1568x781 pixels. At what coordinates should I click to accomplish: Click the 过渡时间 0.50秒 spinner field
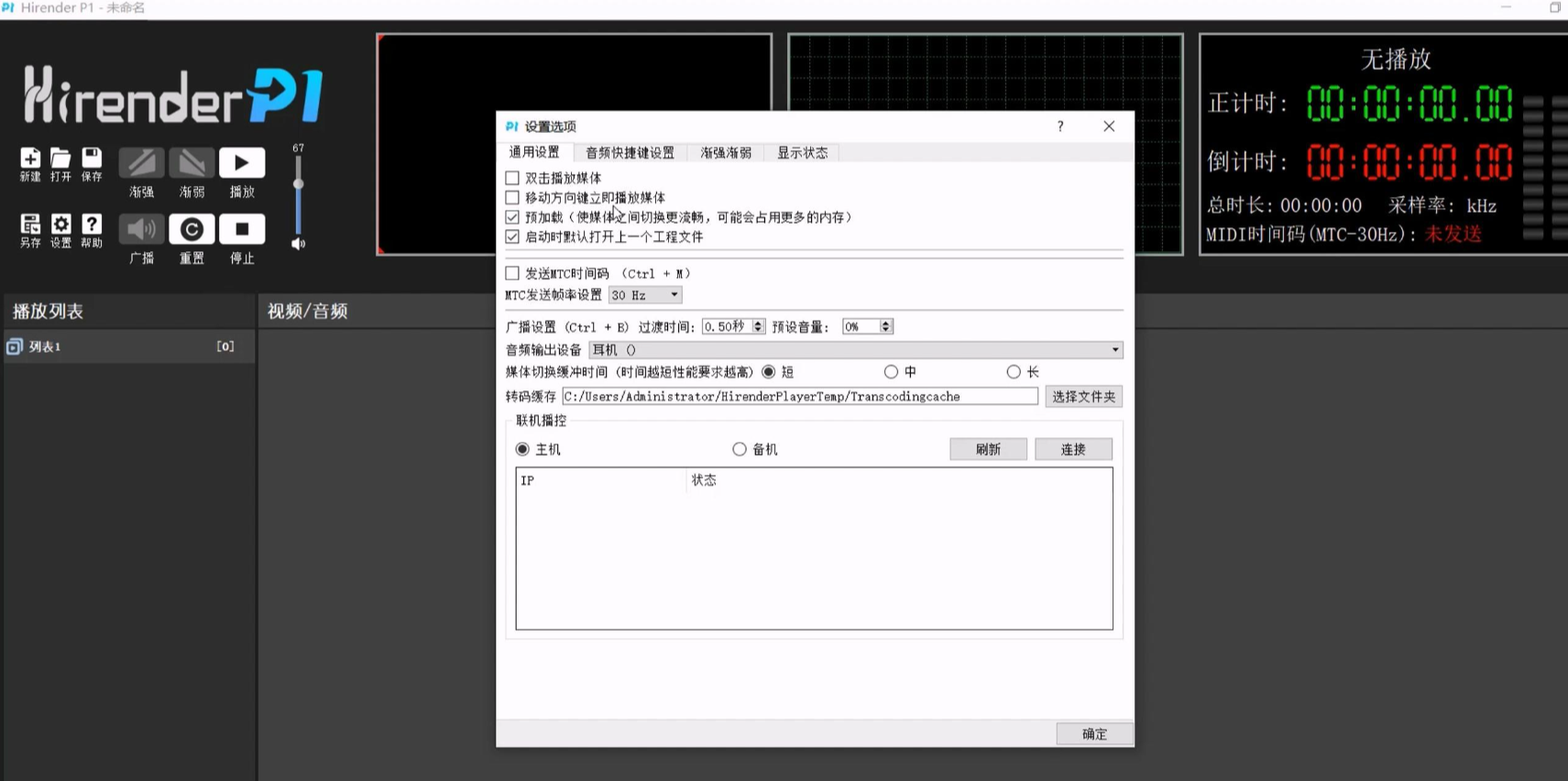click(733, 326)
